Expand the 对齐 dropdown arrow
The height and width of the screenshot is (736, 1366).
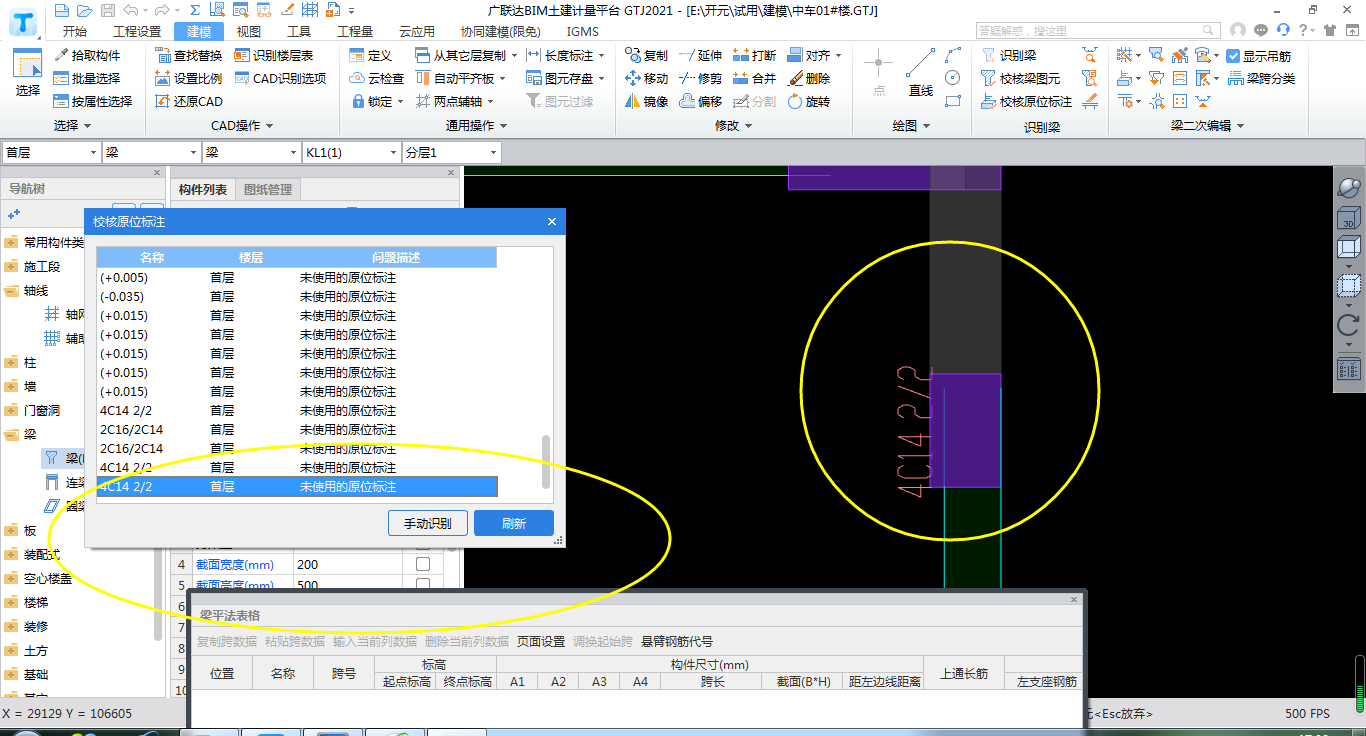(x=838, y=56)
